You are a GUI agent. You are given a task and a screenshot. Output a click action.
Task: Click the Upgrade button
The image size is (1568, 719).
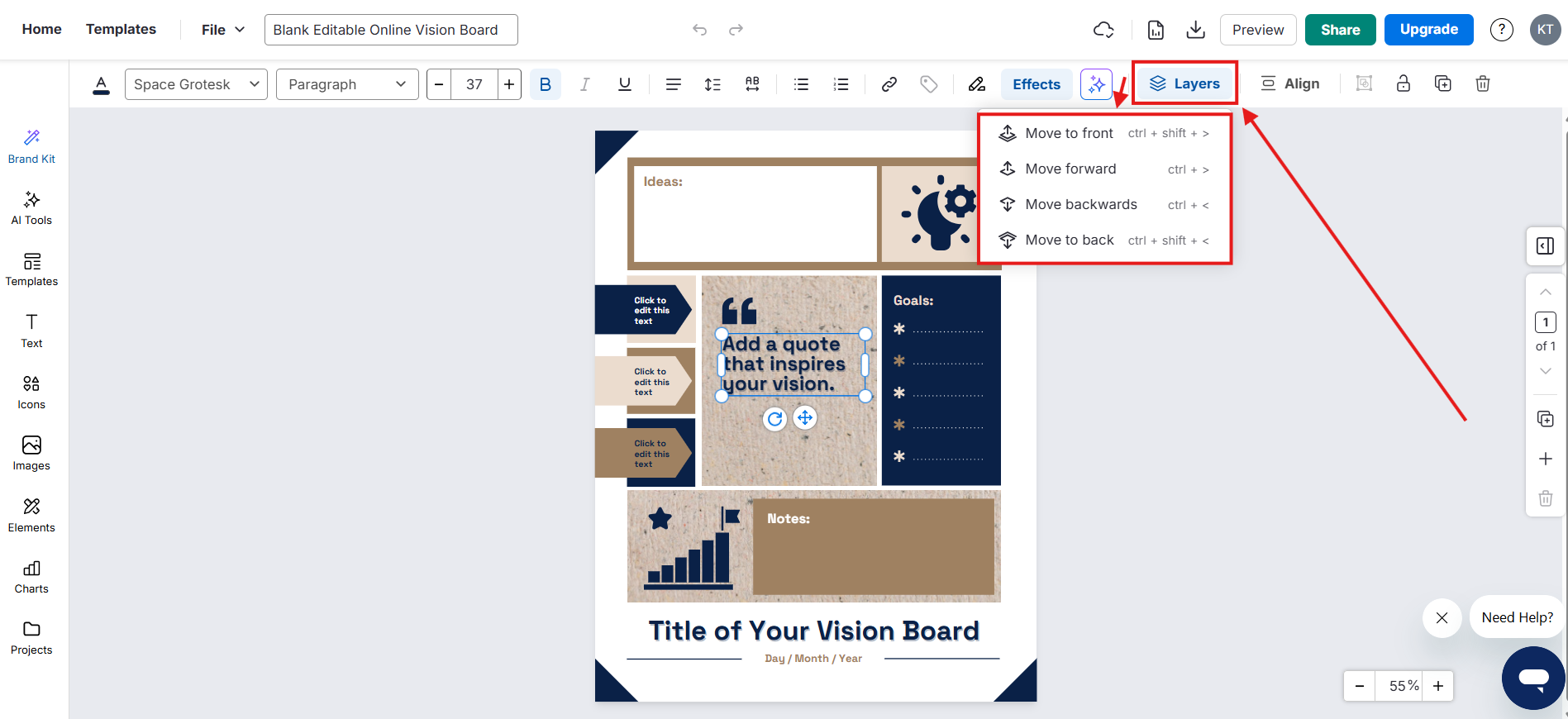[1428, 30]
